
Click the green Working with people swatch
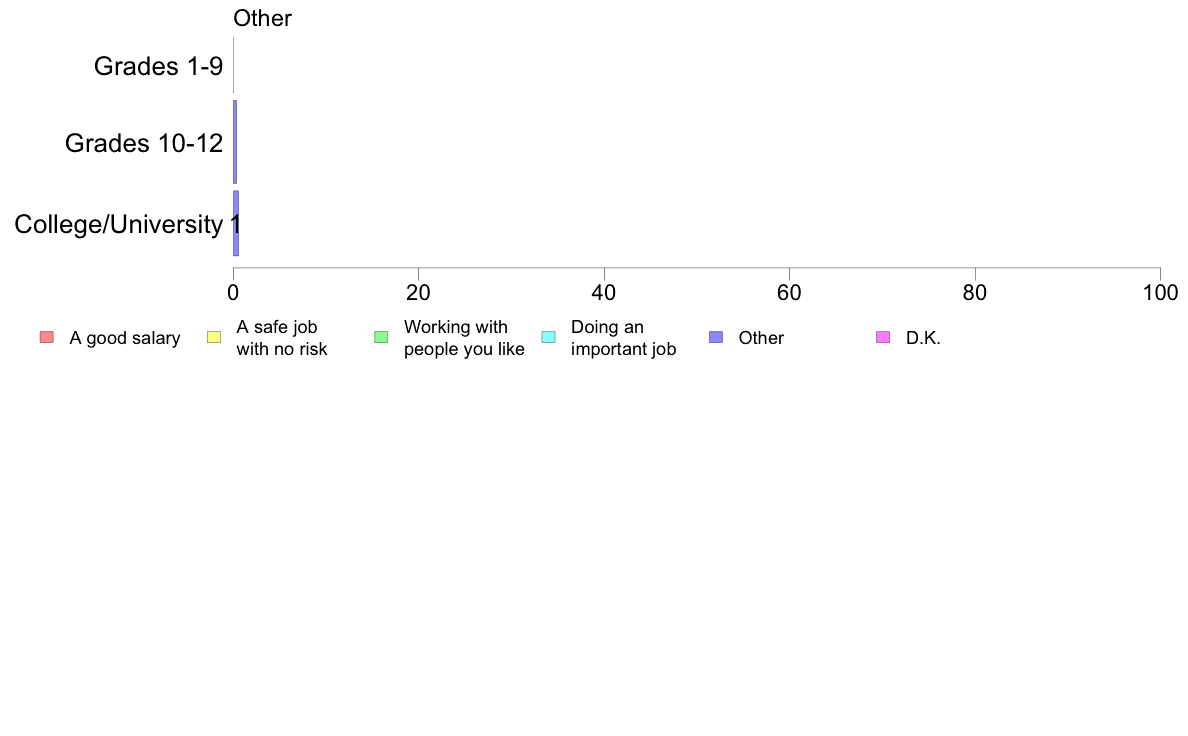click(x=381, y=337)
